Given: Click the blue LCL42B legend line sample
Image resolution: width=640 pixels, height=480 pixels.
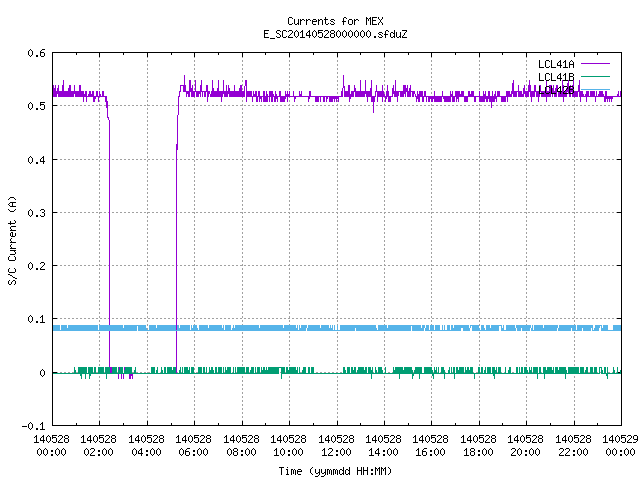Looking at the screenshot, I should [x=595, y=89].
